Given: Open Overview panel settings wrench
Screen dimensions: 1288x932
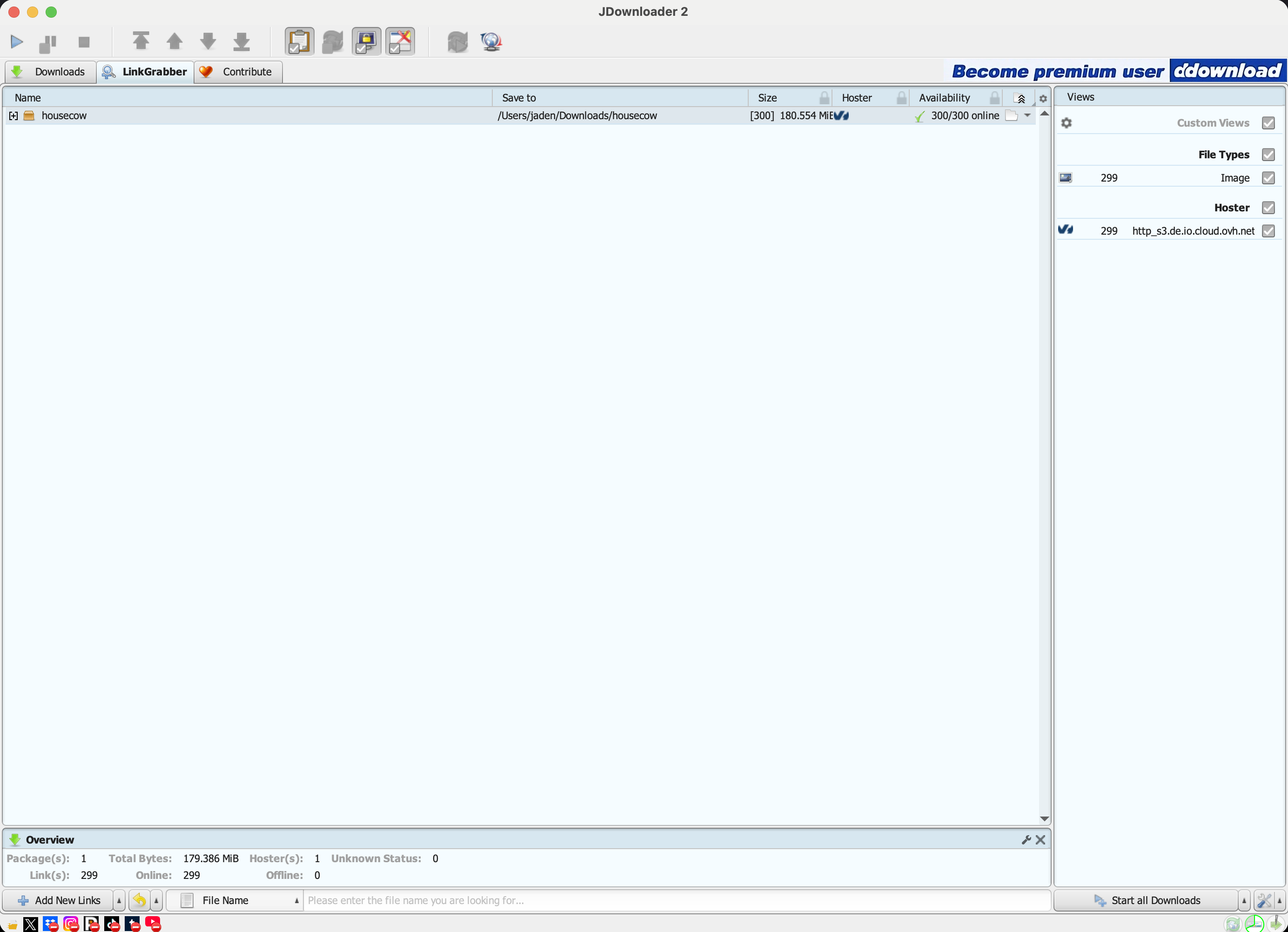Looking at the screenshot, I should coord(1026,839).
